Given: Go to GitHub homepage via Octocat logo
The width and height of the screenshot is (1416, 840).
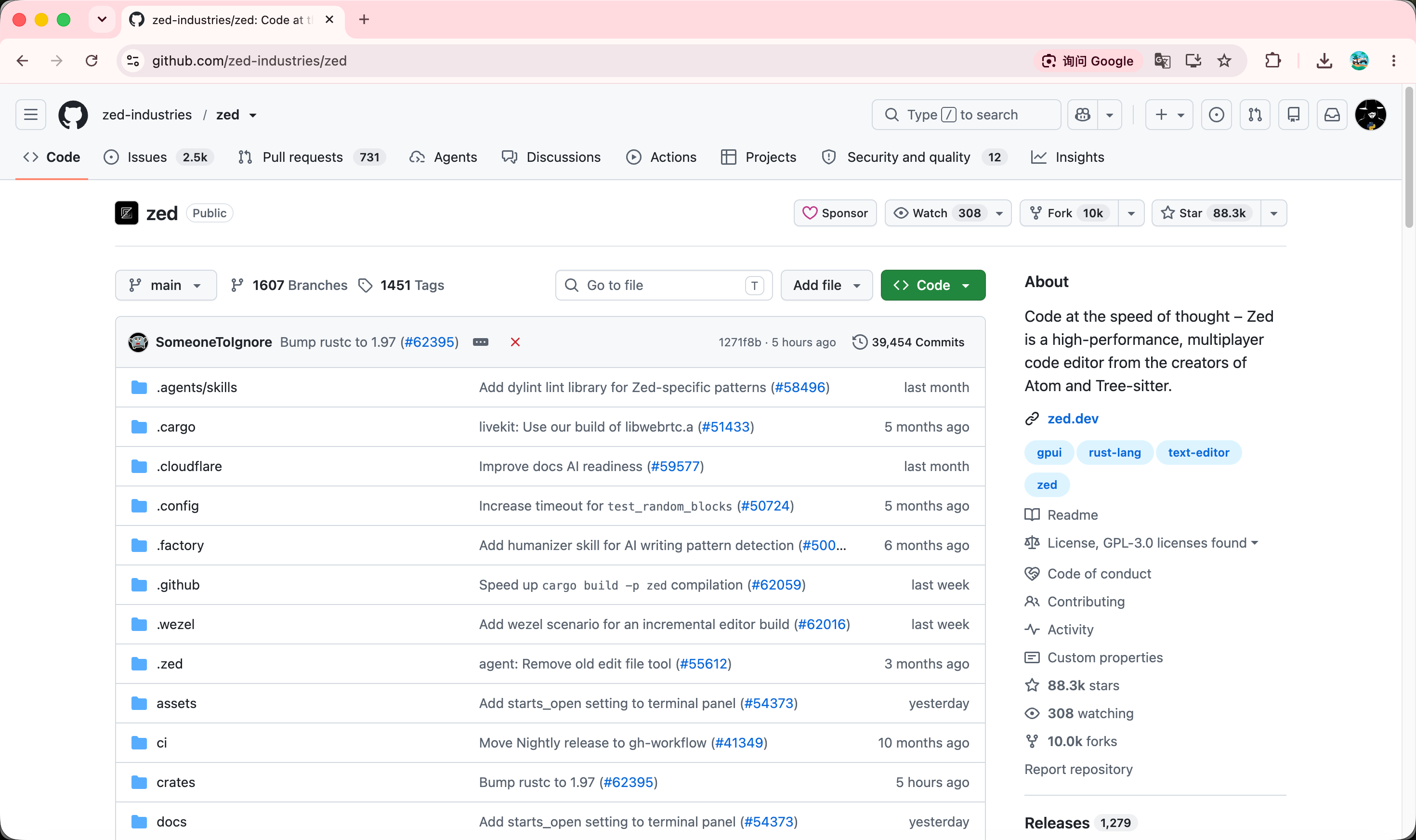Looking at the screenshot, I should (73, 115).
